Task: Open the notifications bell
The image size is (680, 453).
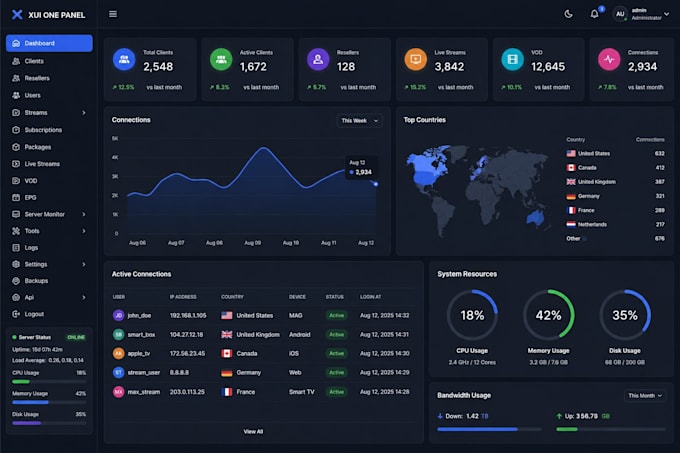Action: pos(594,14)
